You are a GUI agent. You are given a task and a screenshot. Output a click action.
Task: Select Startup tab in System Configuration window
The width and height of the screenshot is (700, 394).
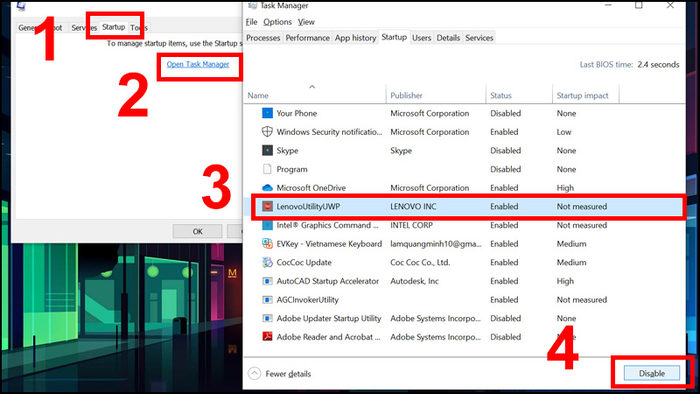click(113, 27)
